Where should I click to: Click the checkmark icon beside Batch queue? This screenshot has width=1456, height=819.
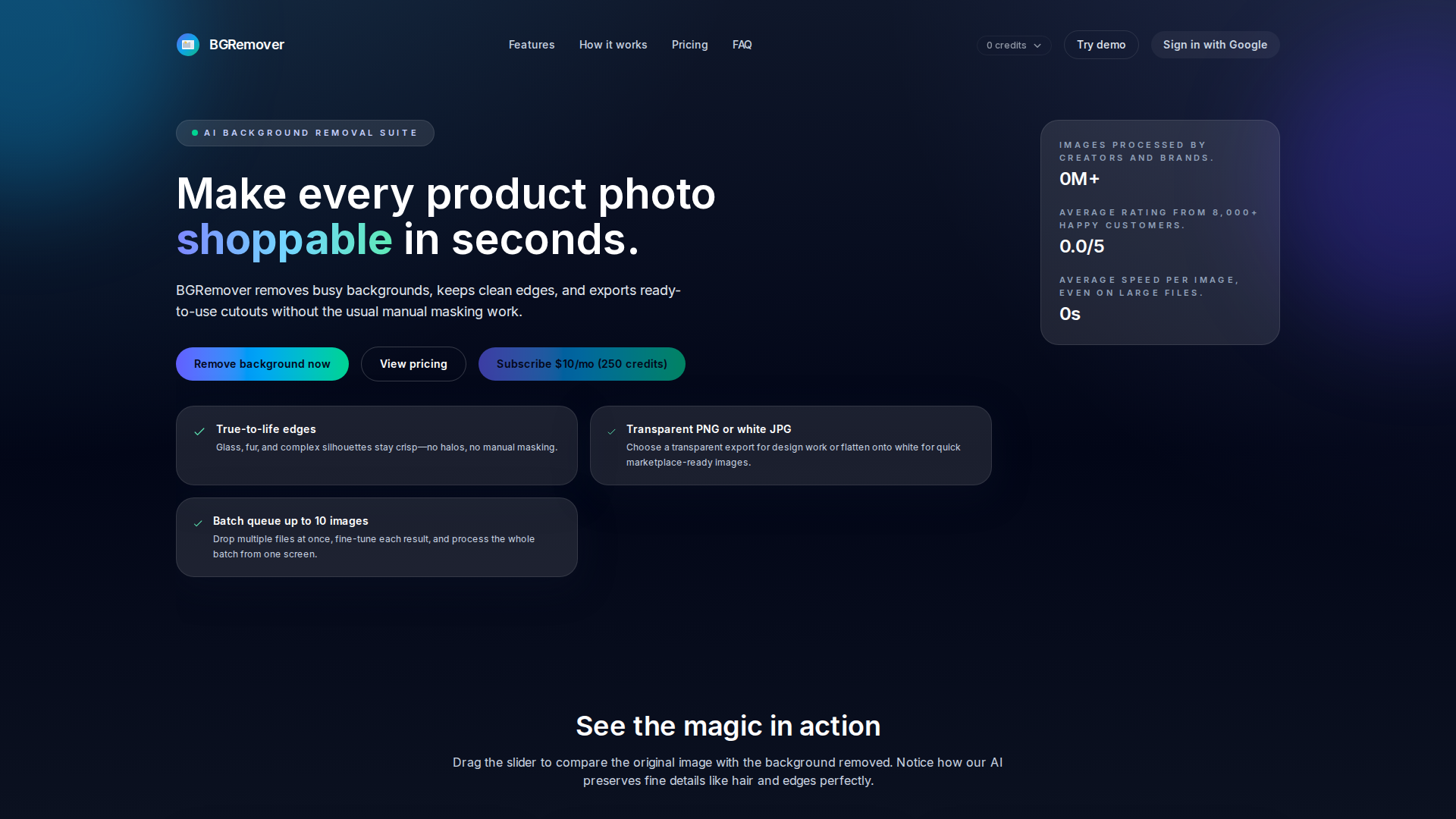point(198,523)
